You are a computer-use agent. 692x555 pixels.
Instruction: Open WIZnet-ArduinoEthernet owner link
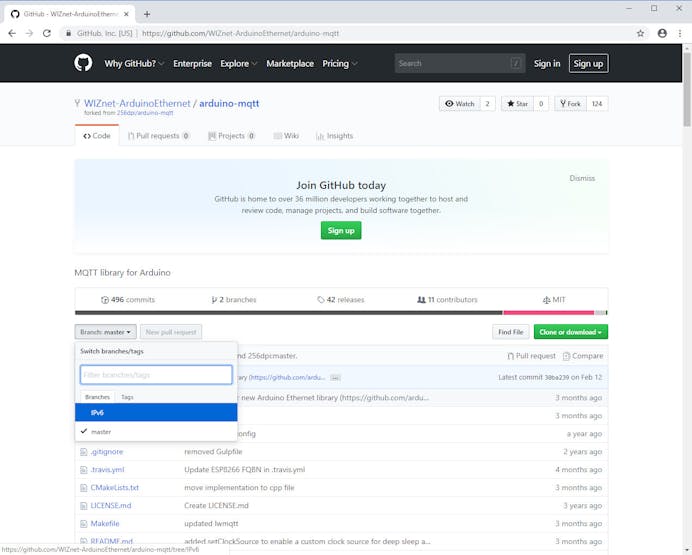pyautogui.click(x=137, y=103)
